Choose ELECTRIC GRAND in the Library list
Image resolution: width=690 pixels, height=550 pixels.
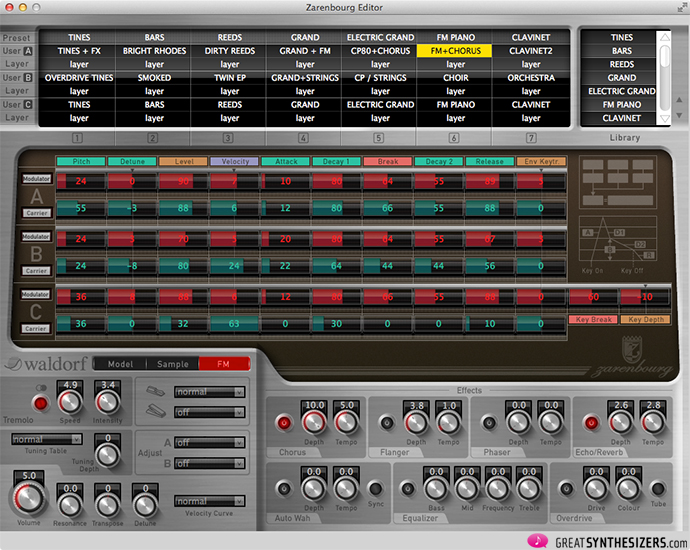pos(620,91)
